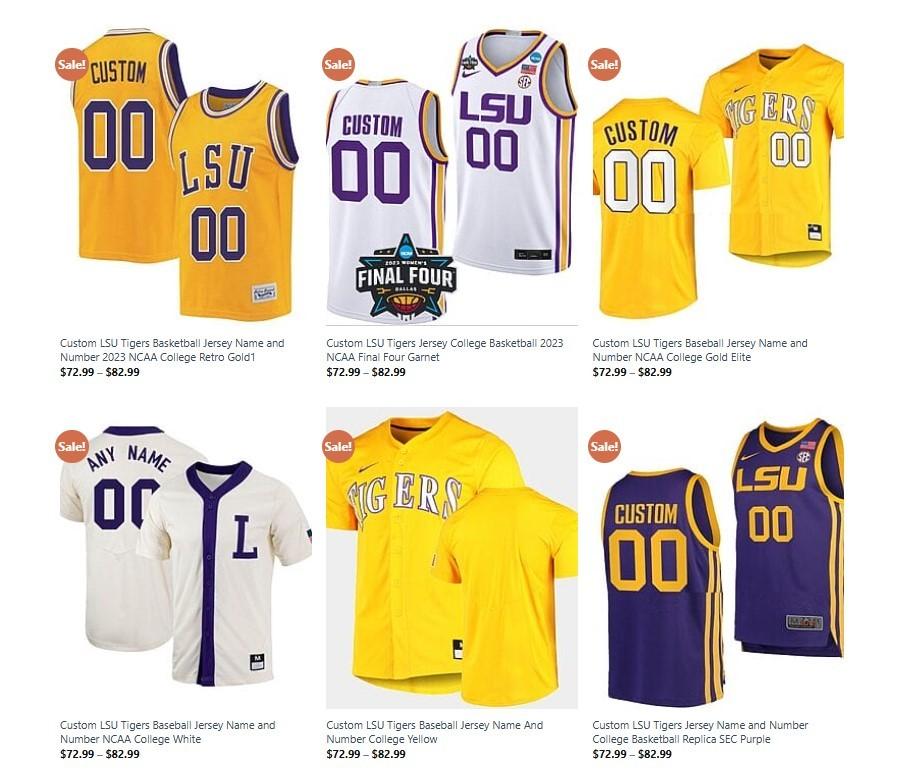Viewport: 905px width, 784px height.
Task: Open Basketball Replica SEC Purple link
Action: (700, 732)
